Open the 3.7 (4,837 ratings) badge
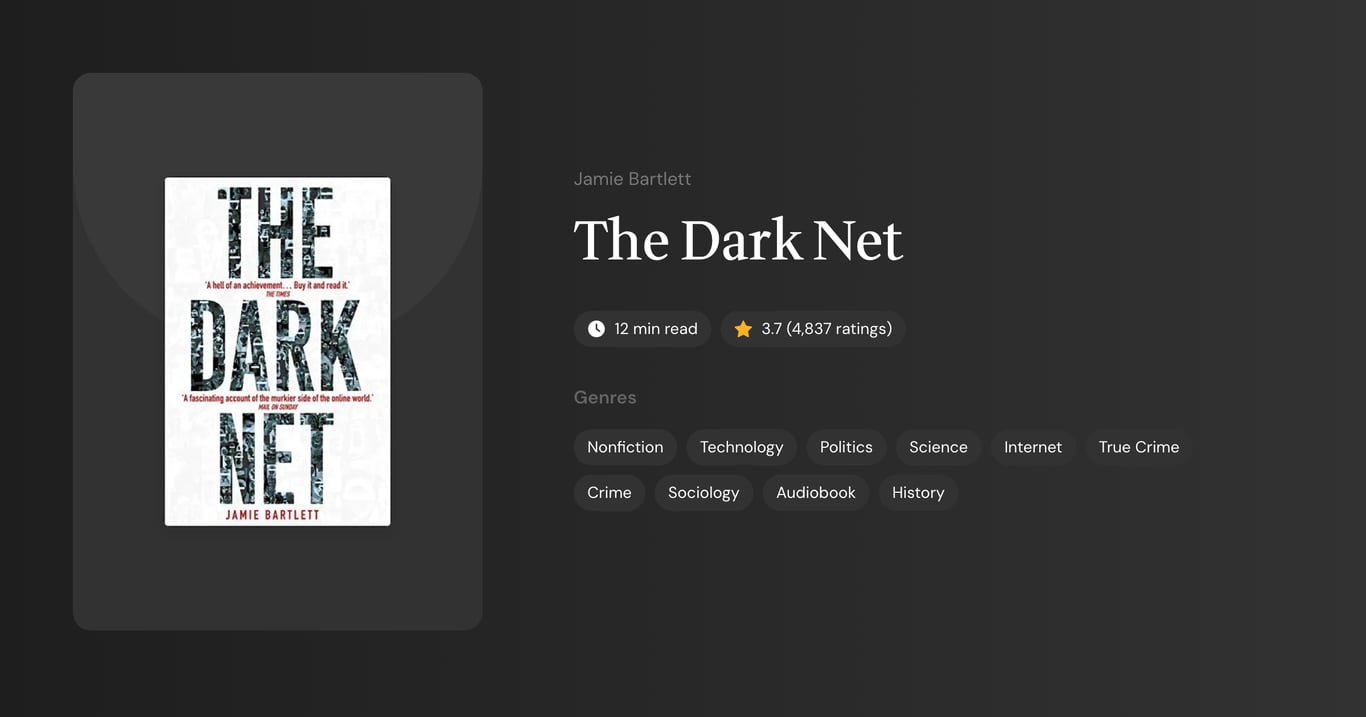The image size is (1366, 717). 813,329
